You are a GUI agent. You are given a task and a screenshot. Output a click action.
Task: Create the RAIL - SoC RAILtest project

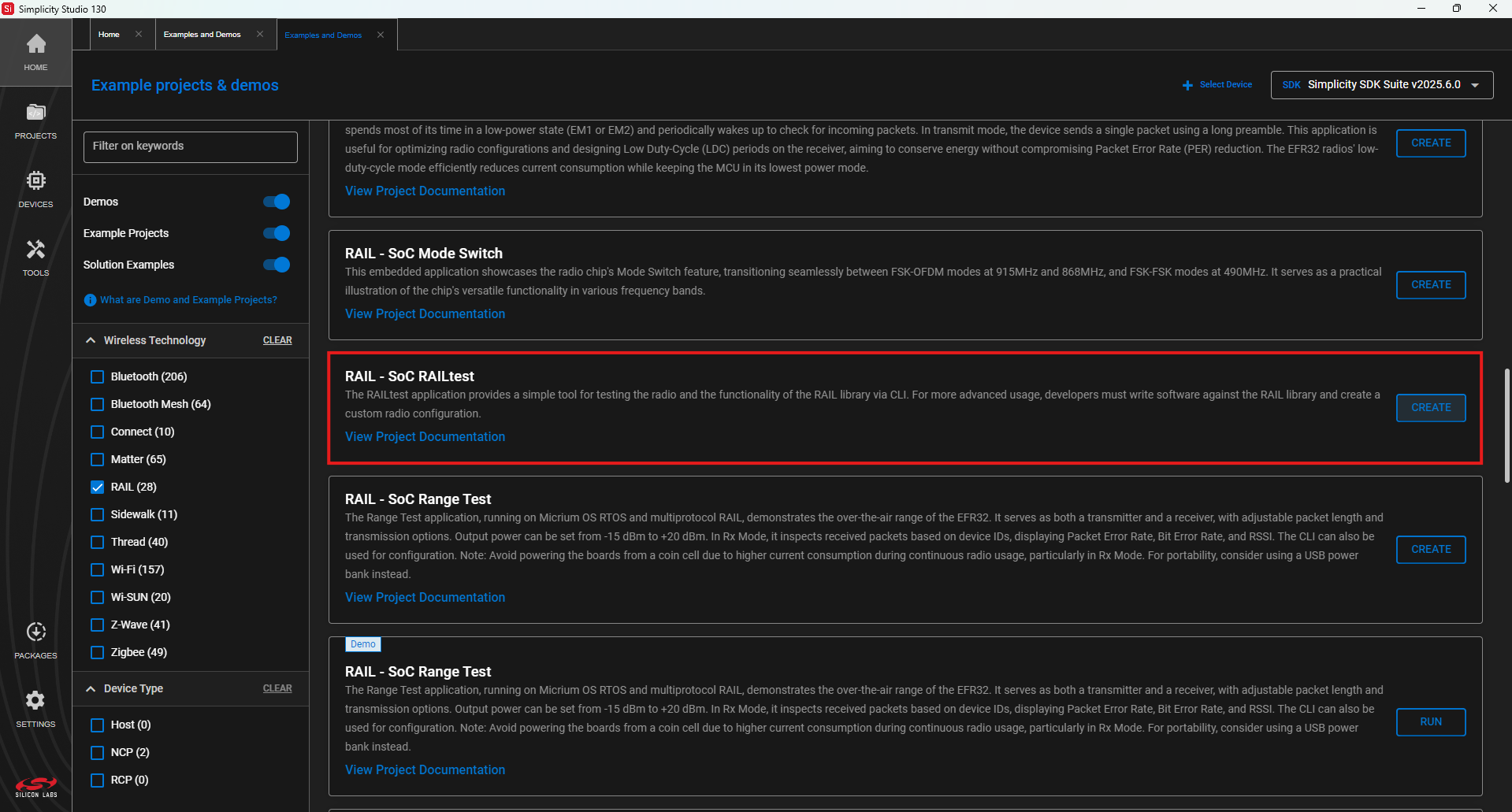point(1430,408)
